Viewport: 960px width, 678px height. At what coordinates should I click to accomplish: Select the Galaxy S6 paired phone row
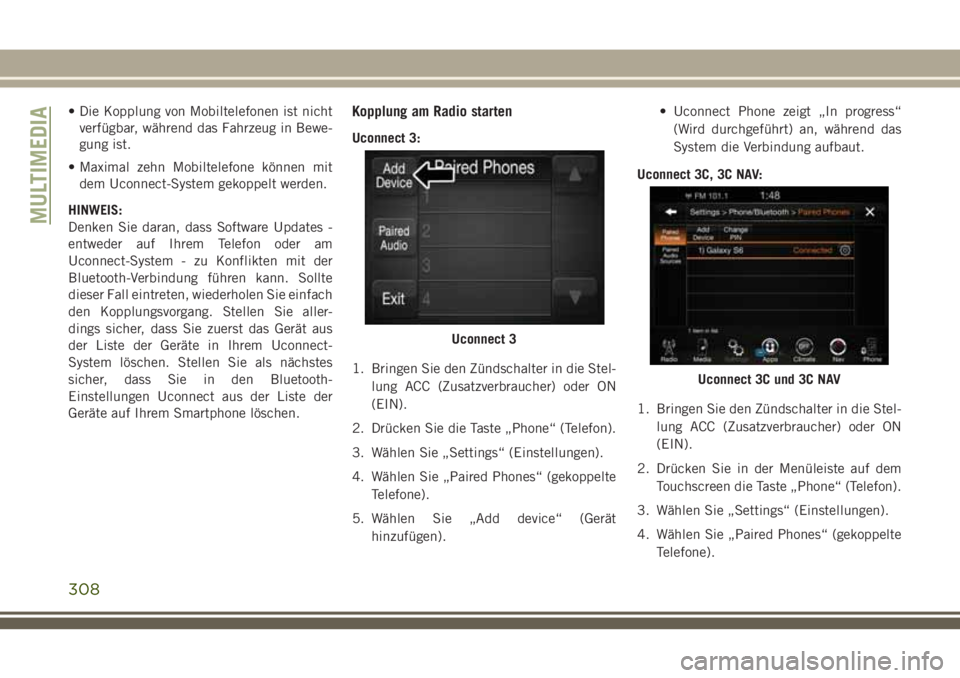pyautogui.click(x=770, y=250)
